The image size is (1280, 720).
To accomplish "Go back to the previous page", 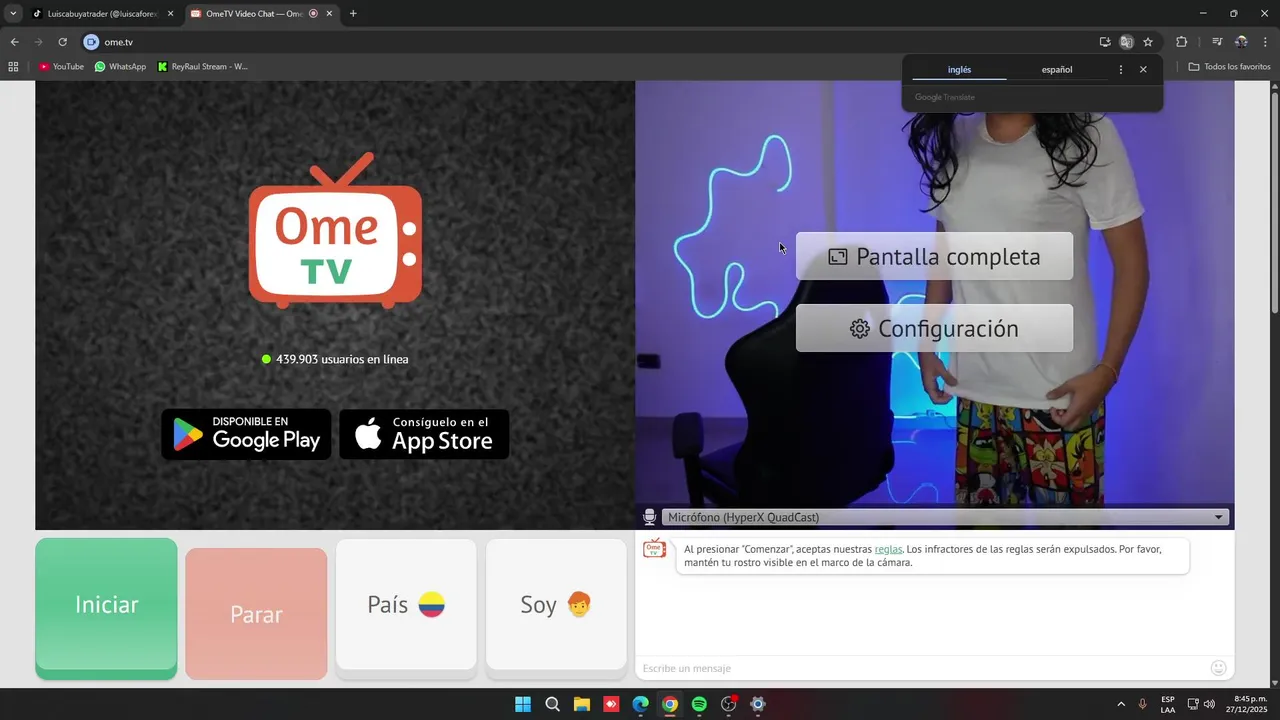I will (x=14, y=42).
